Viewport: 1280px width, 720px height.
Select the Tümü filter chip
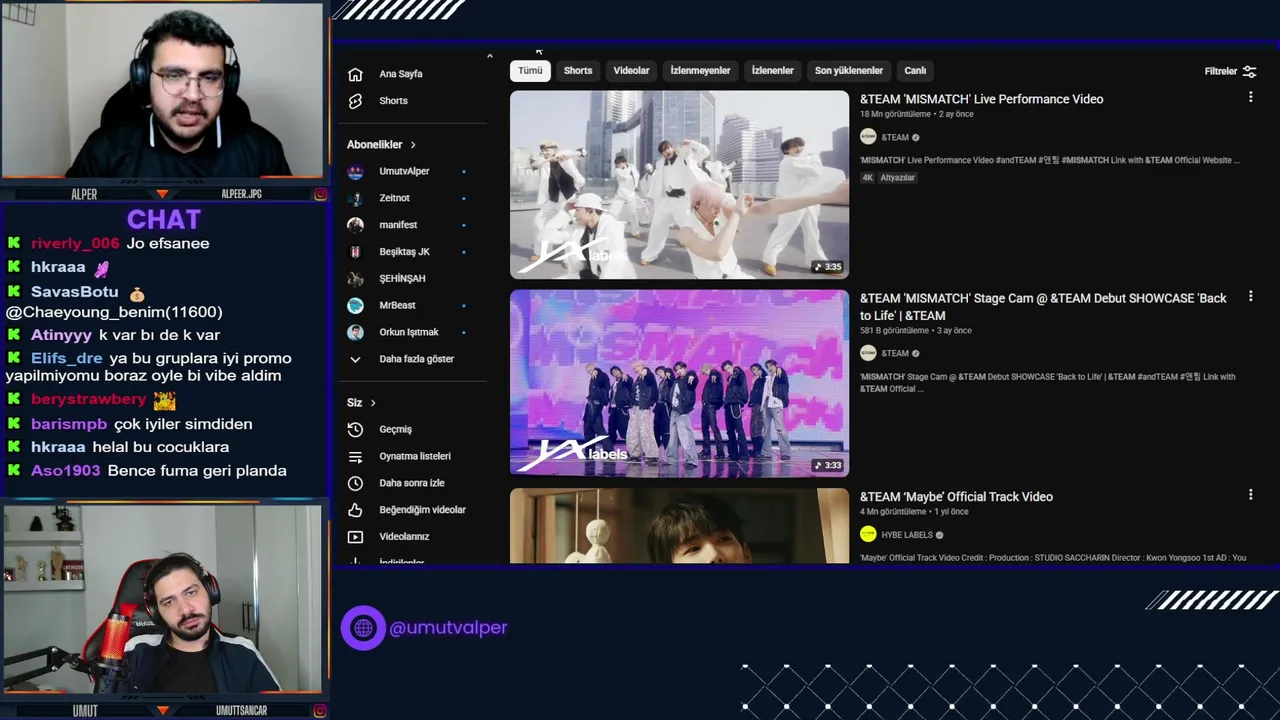[x=530, y=71]
